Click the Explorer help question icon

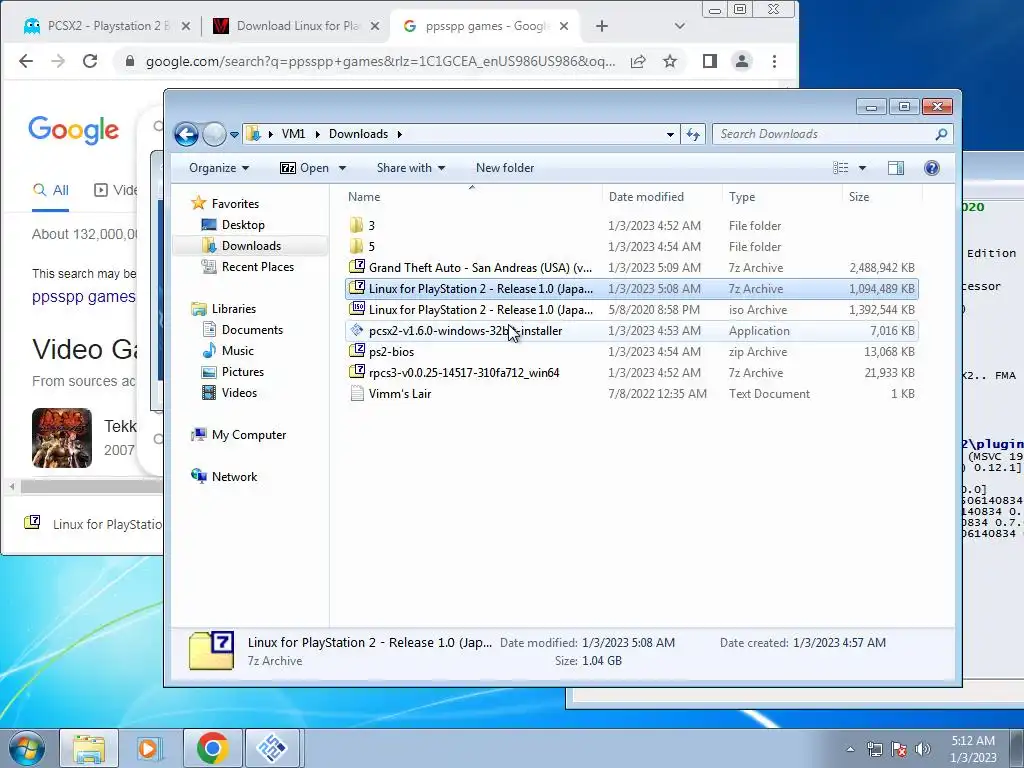point(932,168)
